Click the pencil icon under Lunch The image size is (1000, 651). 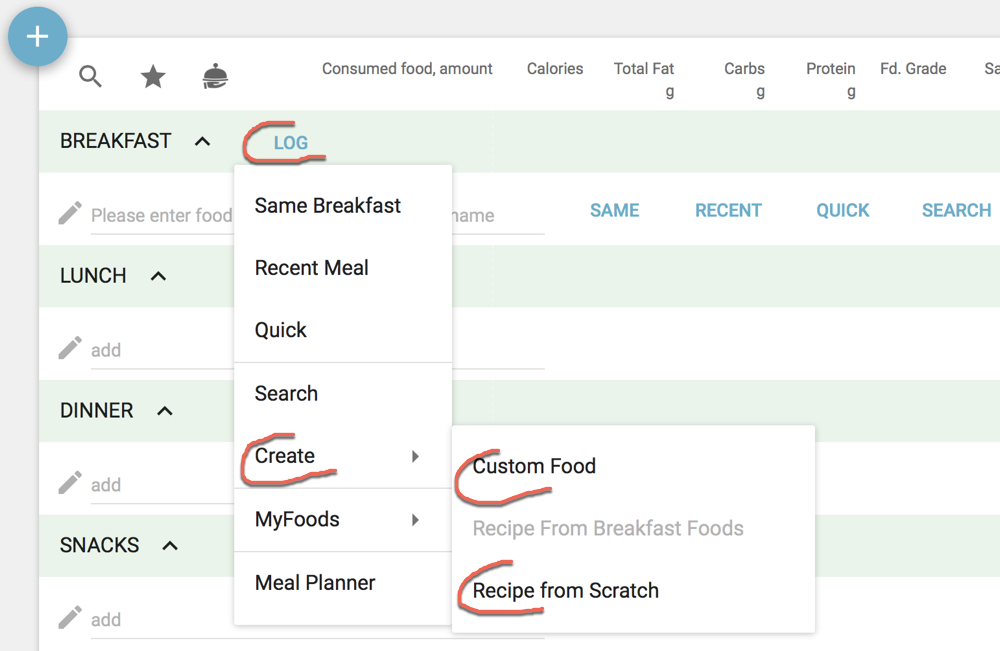69,348
